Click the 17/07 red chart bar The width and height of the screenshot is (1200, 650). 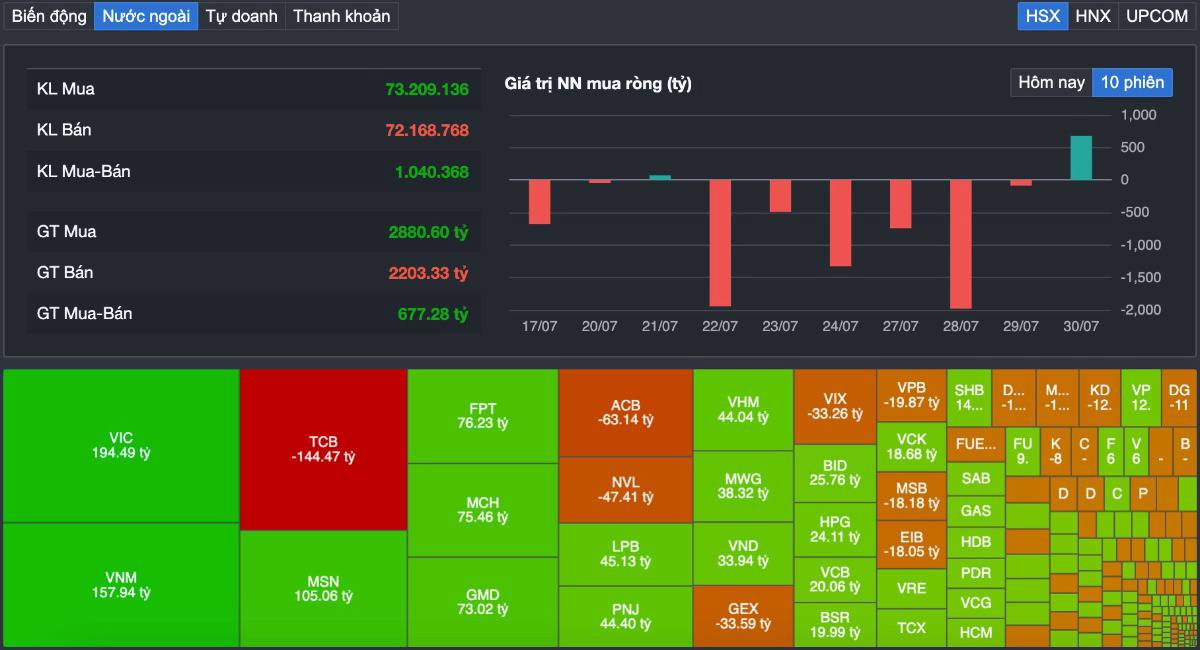tap(540, 202)
